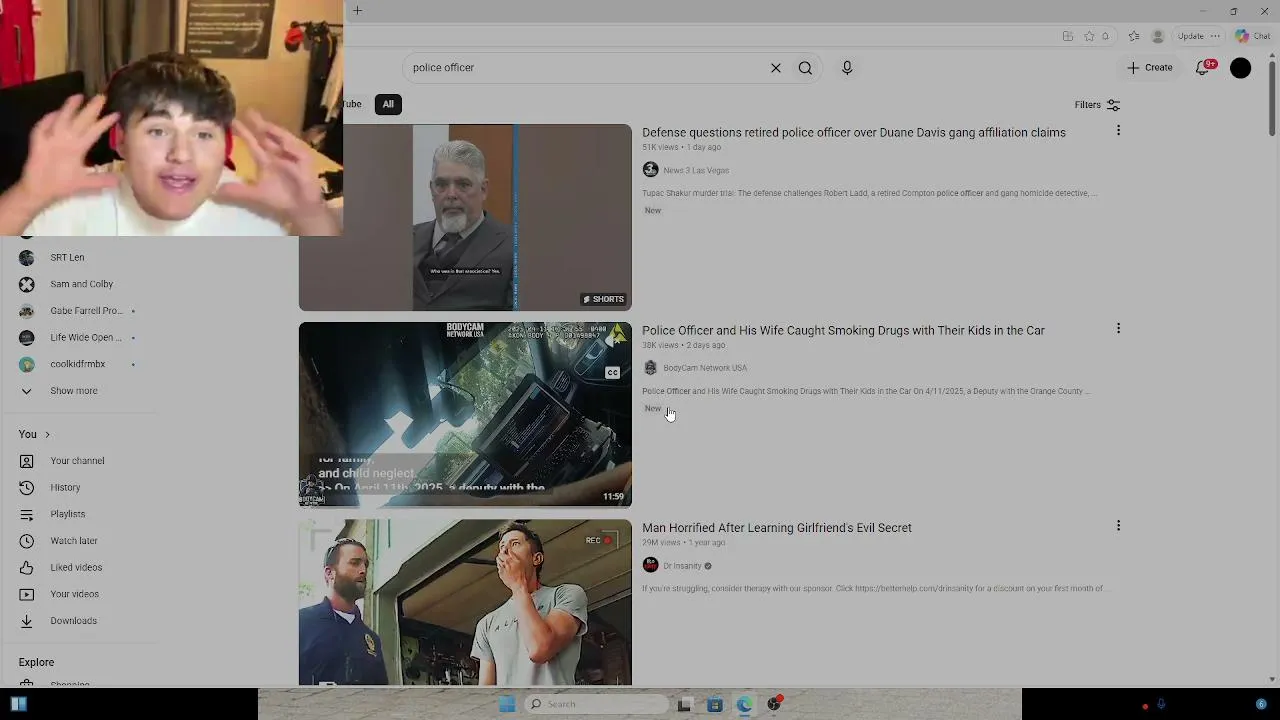Open options for Duane Davis video
1280x720 pixels.
click(1118, 131)
